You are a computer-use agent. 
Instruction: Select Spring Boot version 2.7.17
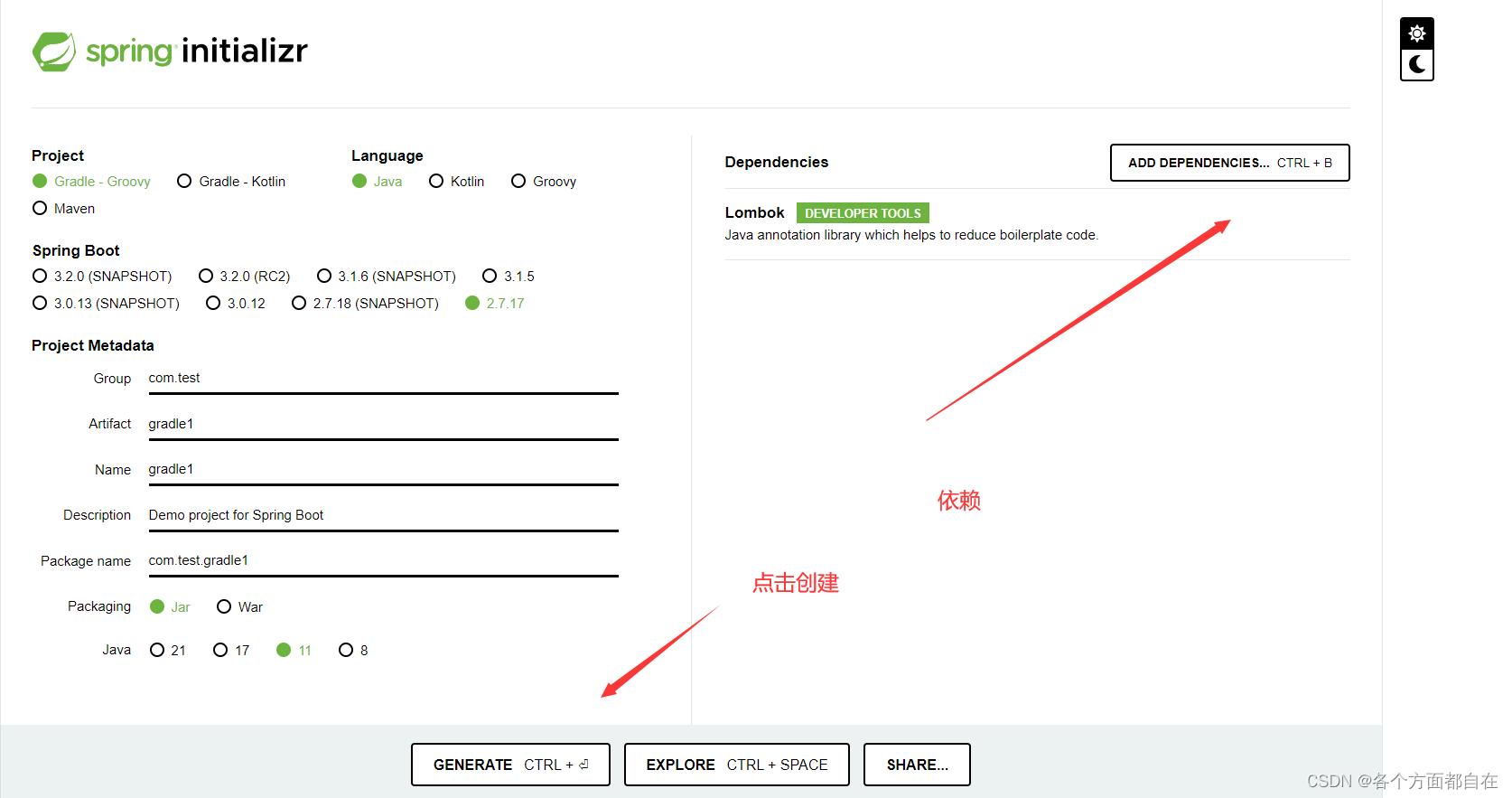tap(495, 304)
